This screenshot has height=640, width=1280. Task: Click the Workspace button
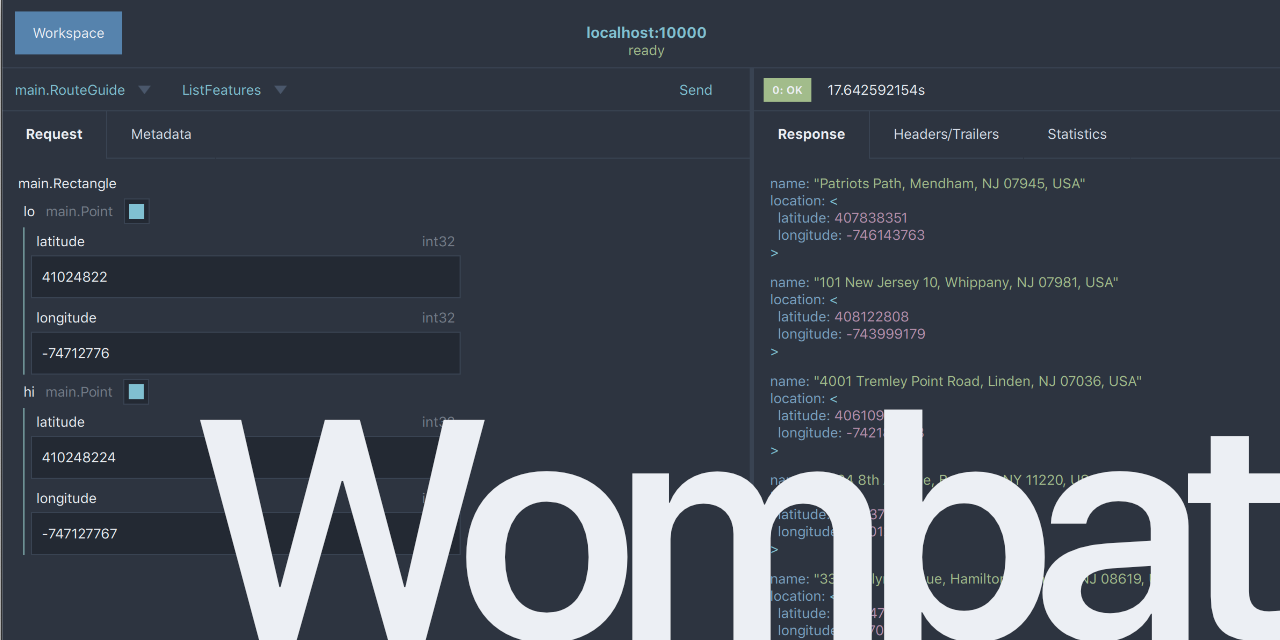68,33
